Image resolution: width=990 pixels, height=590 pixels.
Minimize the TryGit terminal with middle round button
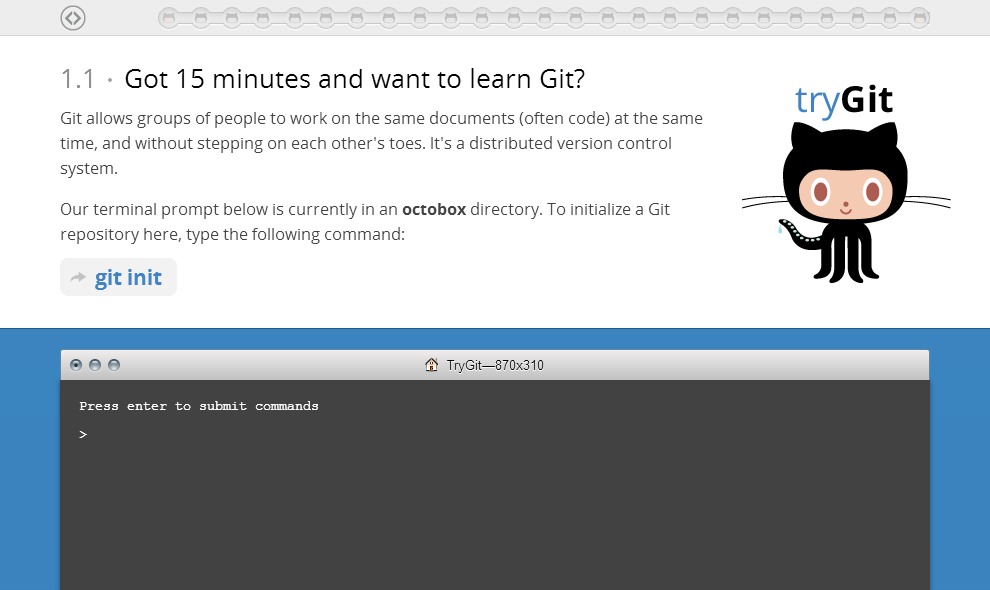click(x=95, y=365)
